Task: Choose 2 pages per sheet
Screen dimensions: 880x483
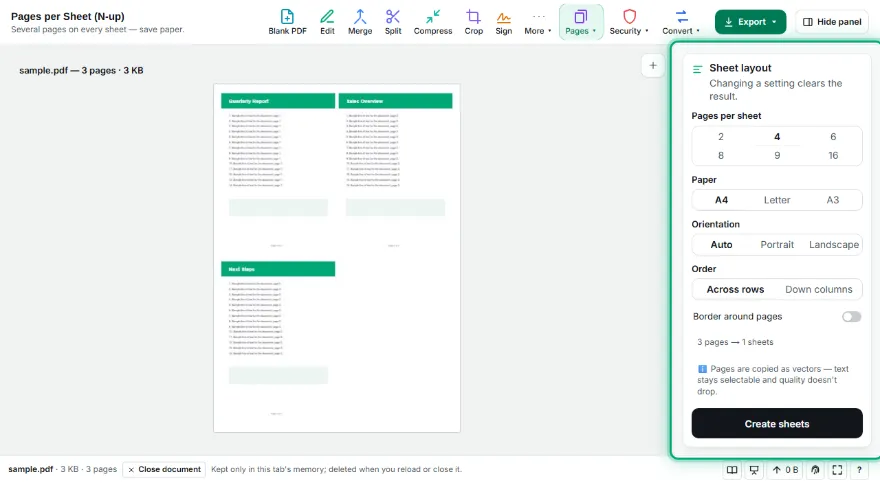Action: [x=721, y=136]
